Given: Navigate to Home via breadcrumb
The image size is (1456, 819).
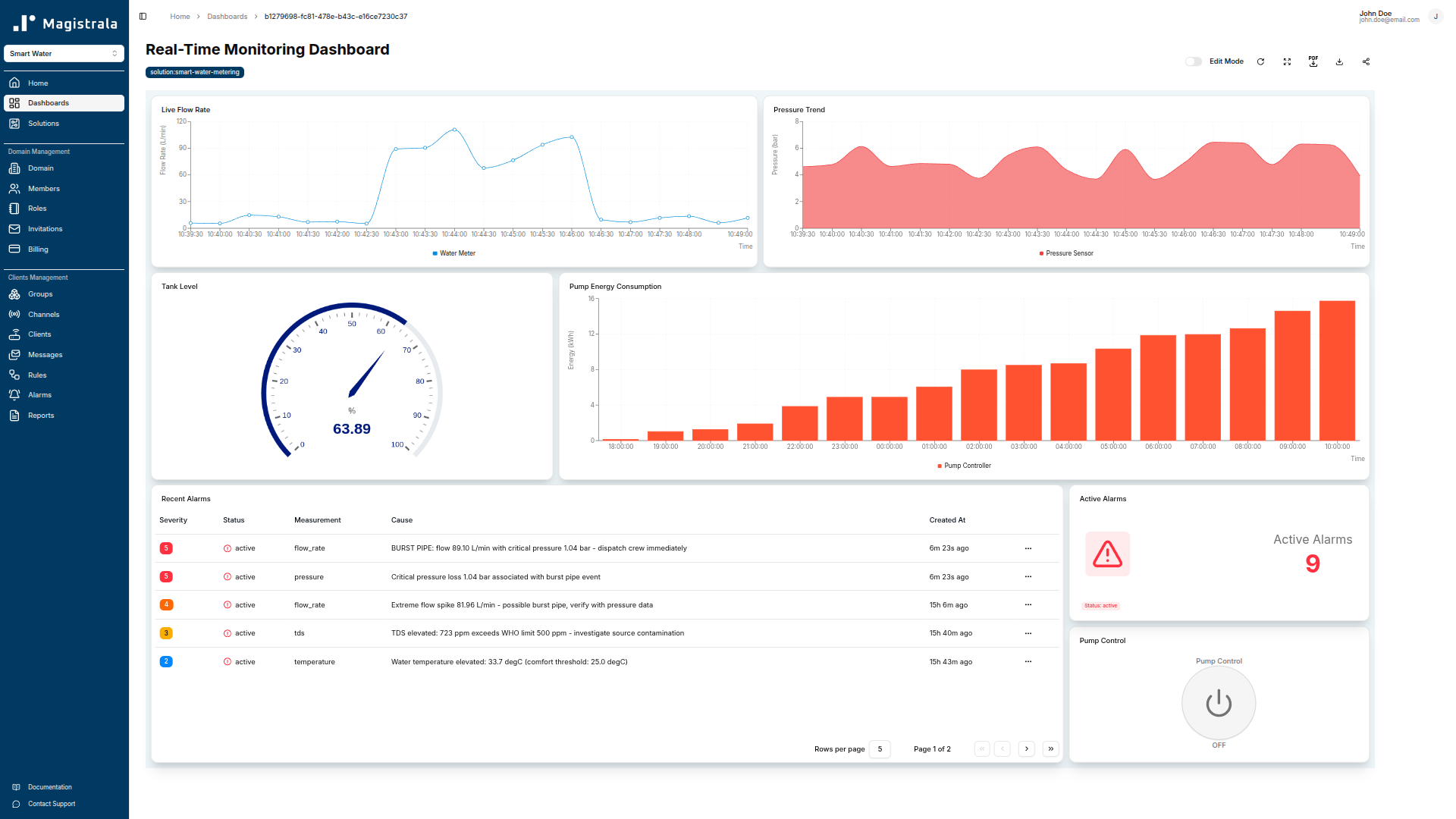Looking at the screenshot, I should [180, 16].
